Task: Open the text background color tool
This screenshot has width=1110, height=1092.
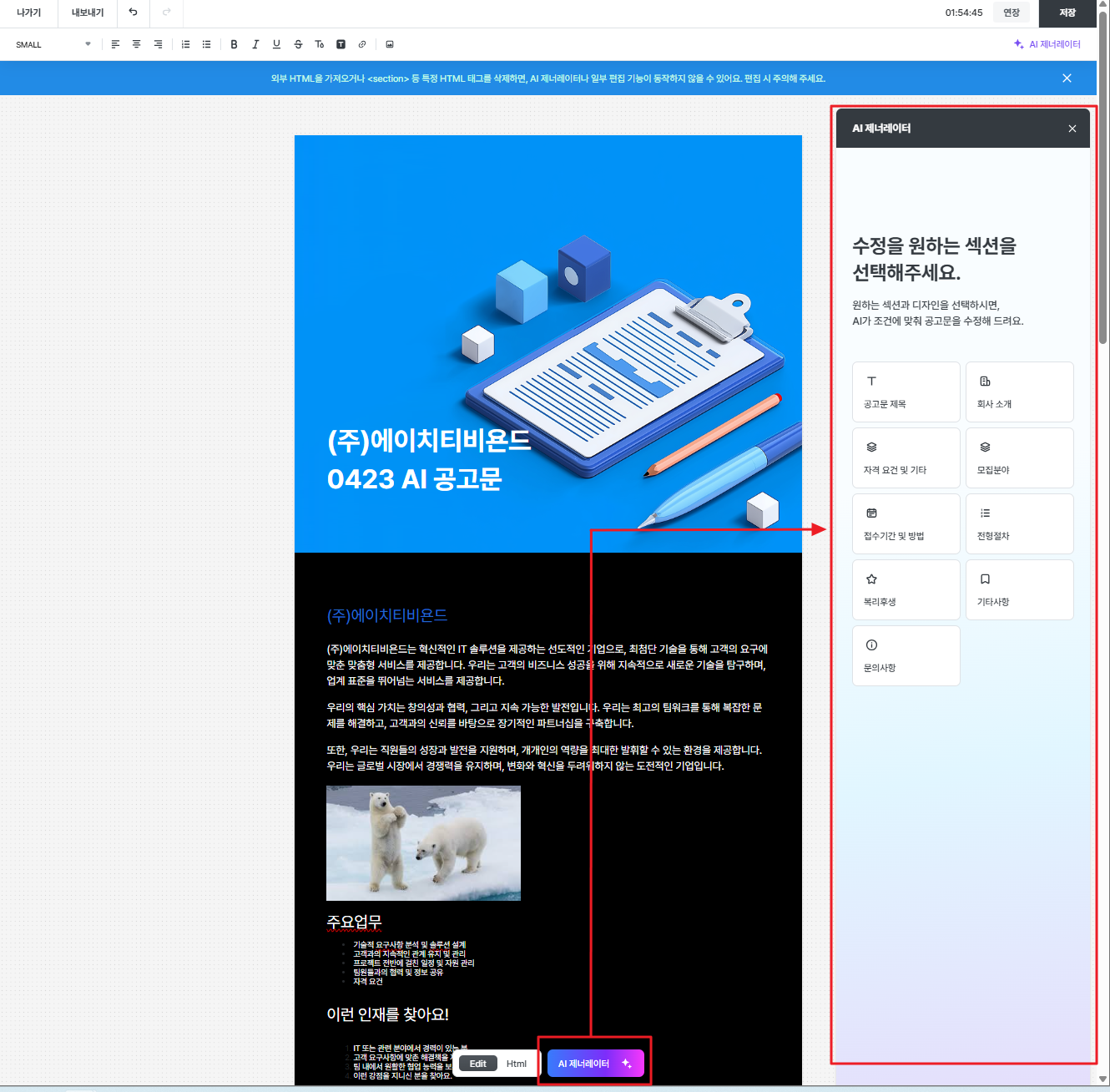Action: coord(341,44)
